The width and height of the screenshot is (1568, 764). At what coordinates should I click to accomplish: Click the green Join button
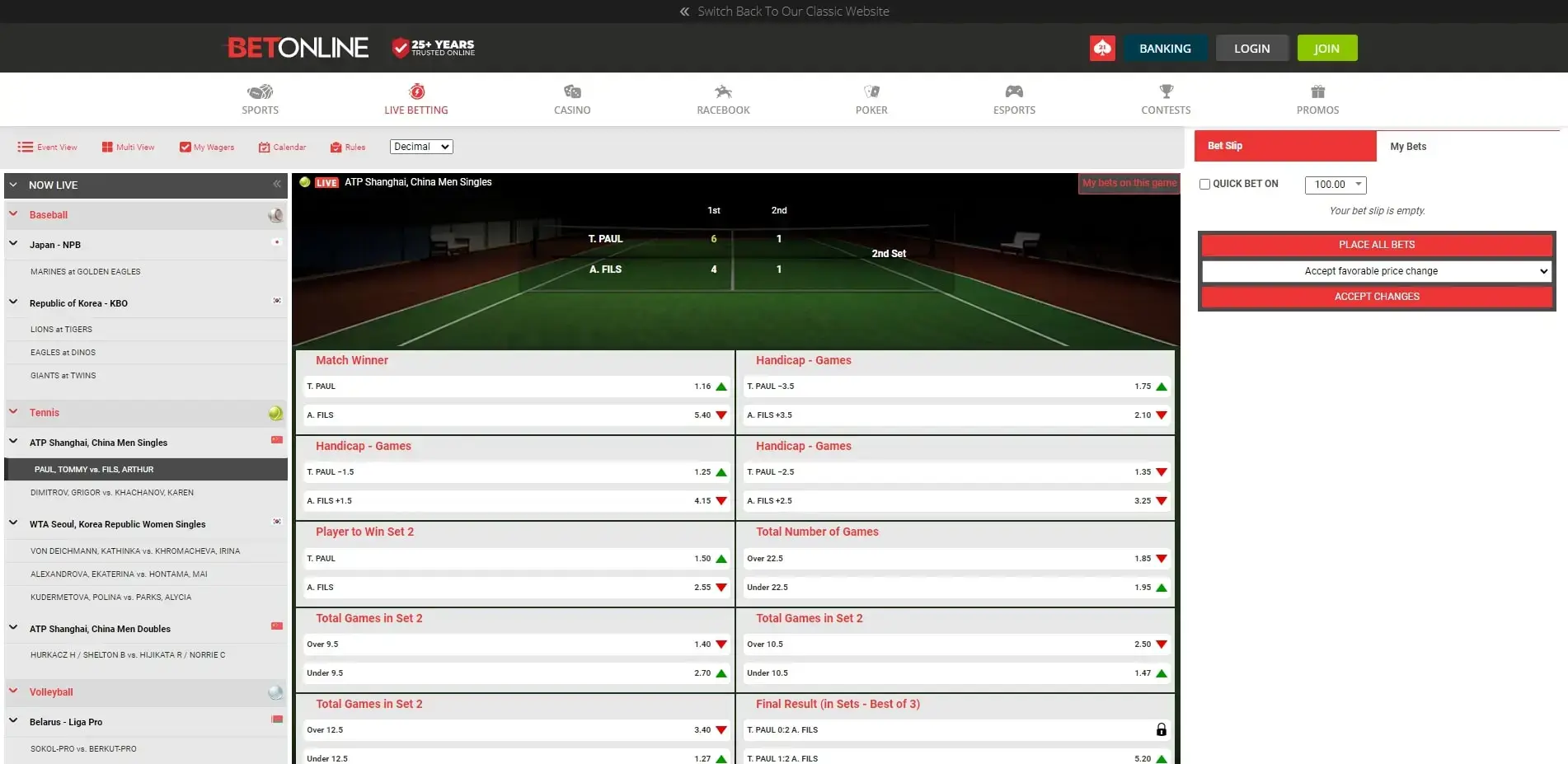click(x=1326, y=49)
